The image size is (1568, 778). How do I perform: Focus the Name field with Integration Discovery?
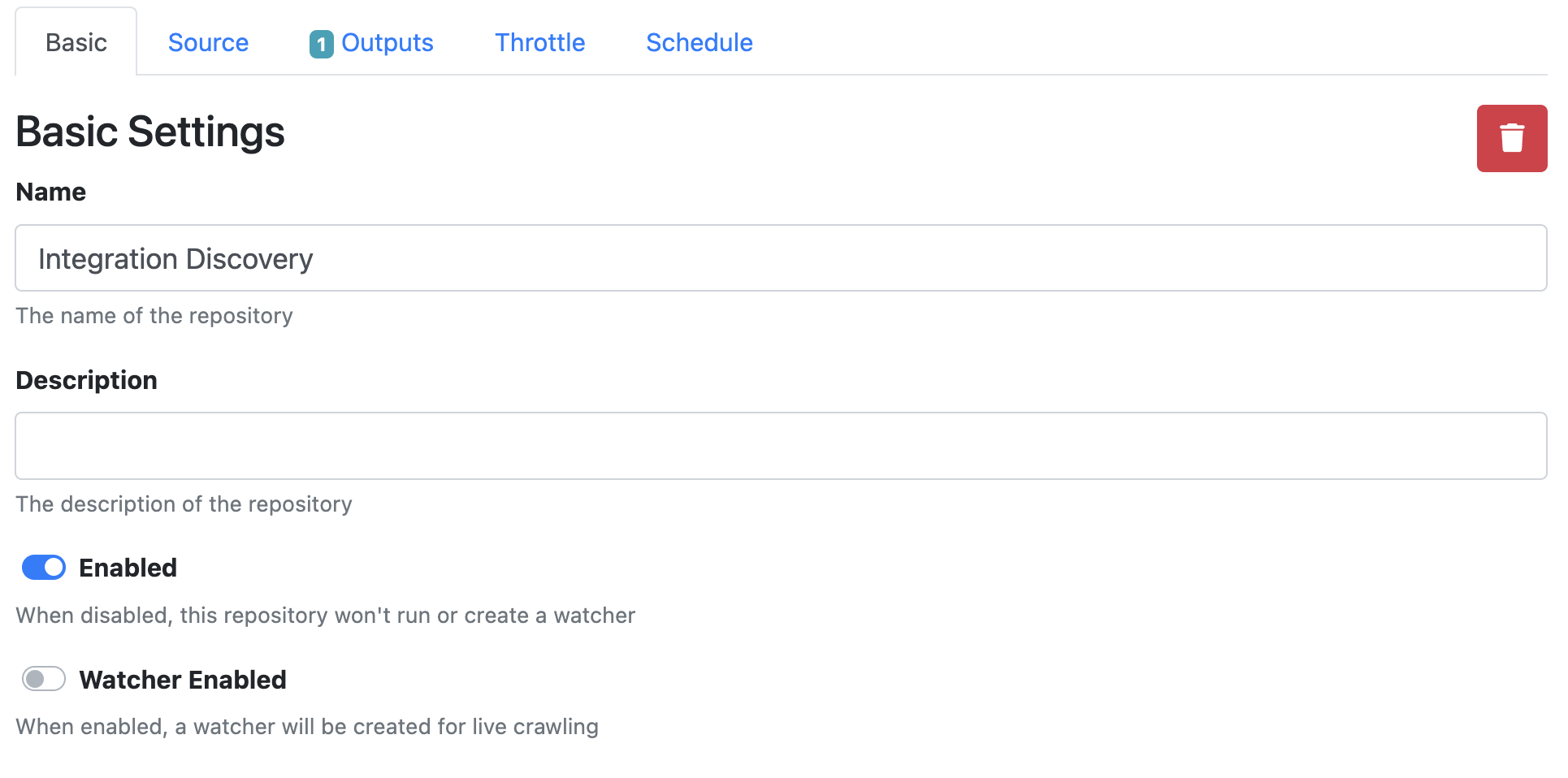click(780, 258)
